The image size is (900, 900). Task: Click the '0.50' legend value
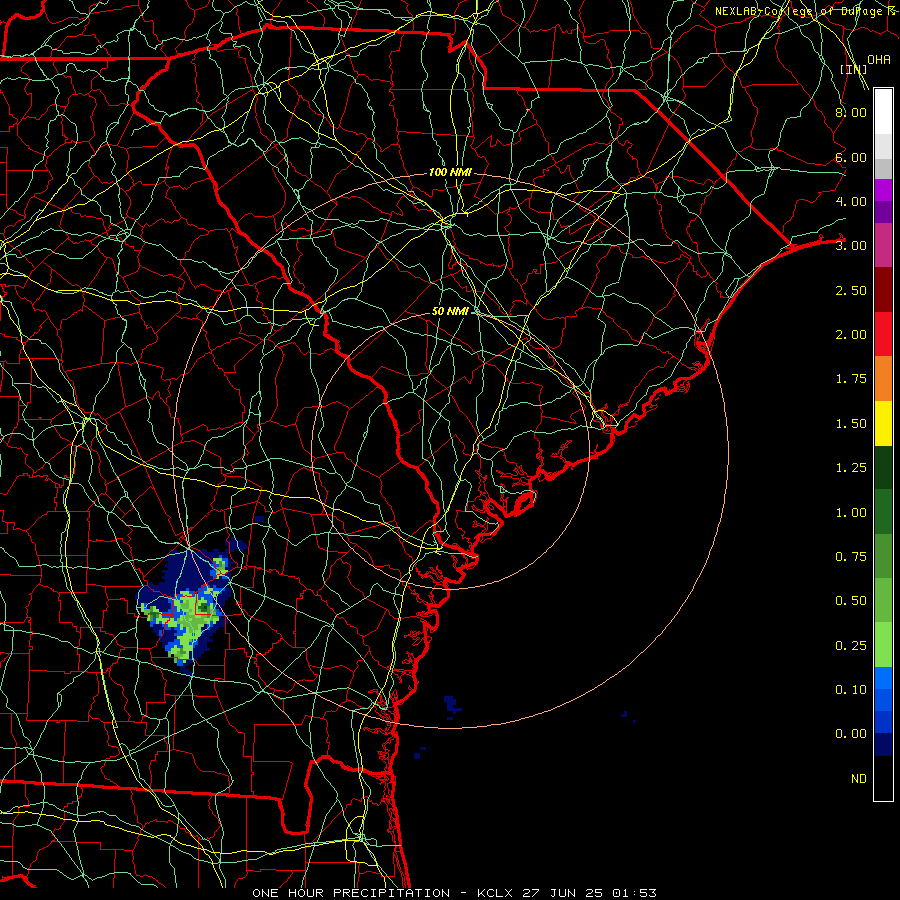851,600
